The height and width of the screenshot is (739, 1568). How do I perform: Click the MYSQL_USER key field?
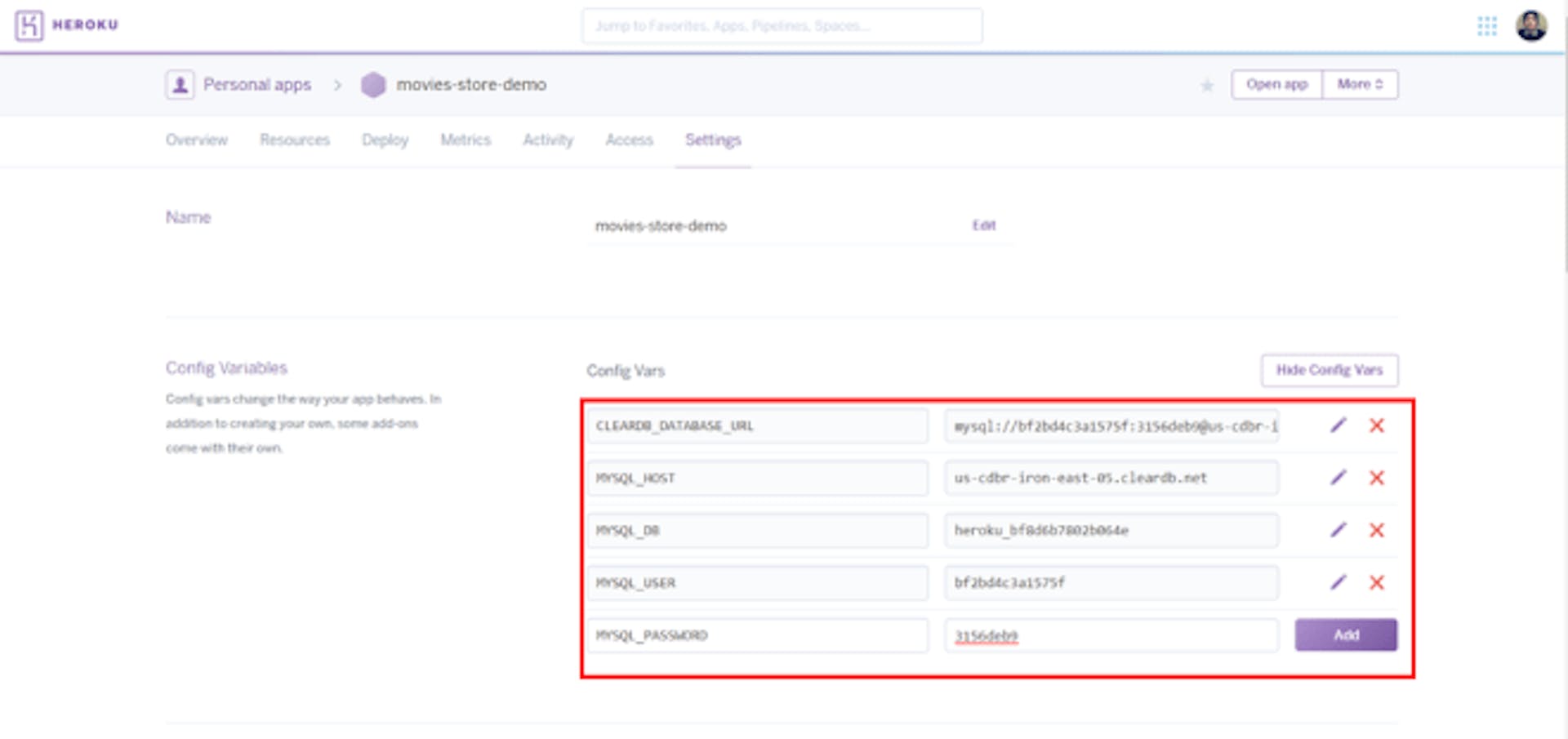coord(757,582)
